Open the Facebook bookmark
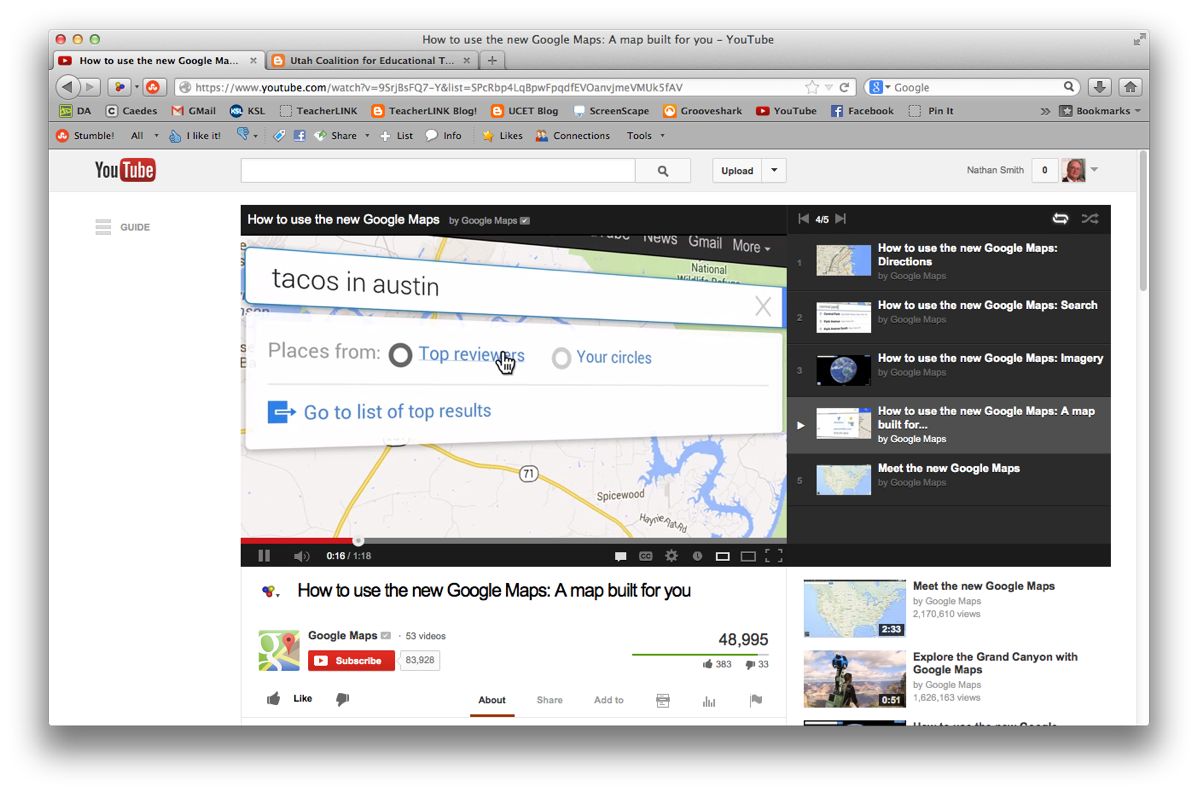This screenshot has width=1198, height=793. pyautogui.click(x=862, y=111)
